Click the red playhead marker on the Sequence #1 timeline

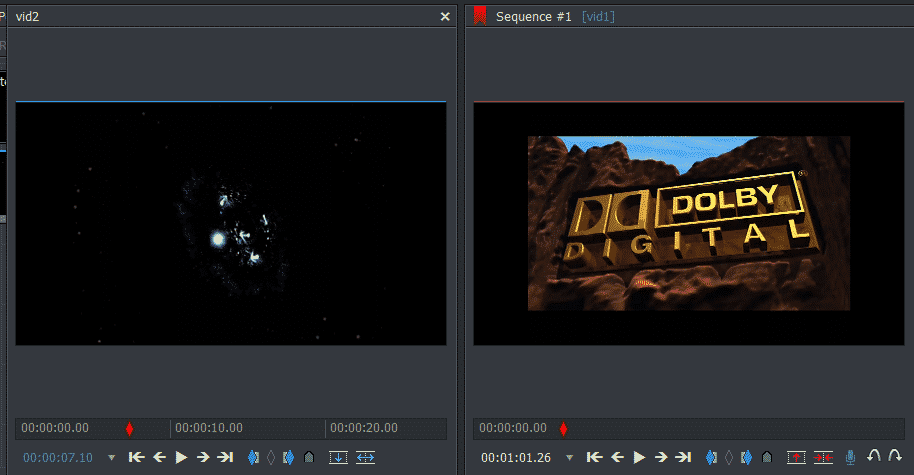click(x=563, y=429)
